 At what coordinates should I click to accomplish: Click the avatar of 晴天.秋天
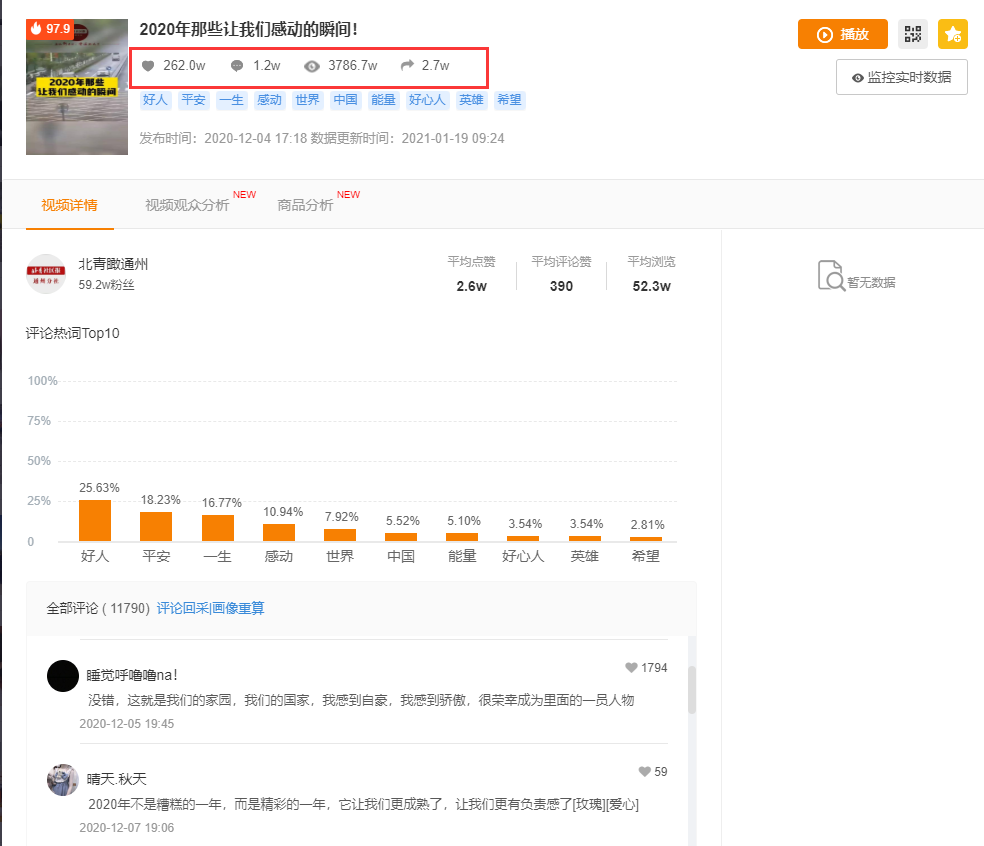[x=63, y=780]
